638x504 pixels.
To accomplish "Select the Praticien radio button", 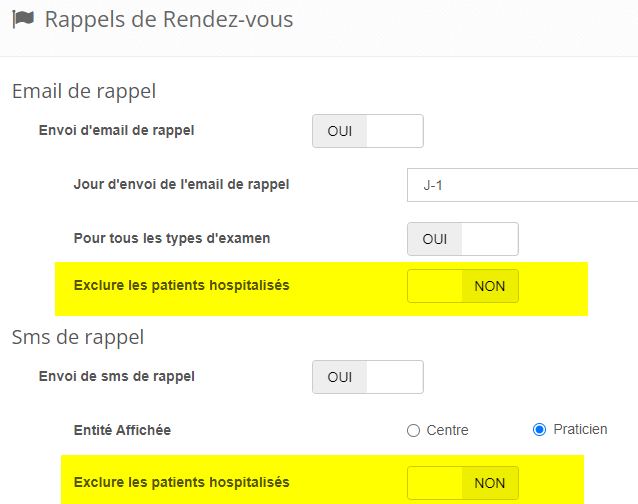I will point(539,430).
